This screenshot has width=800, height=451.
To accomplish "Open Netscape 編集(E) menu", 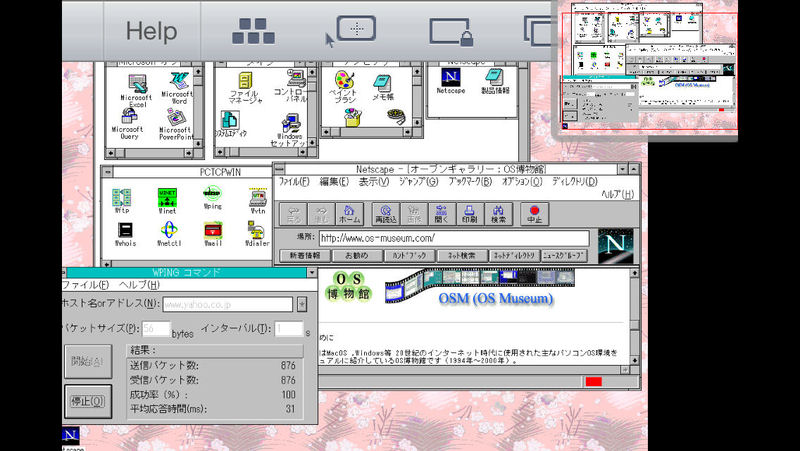I will click(x=334, y=182).
